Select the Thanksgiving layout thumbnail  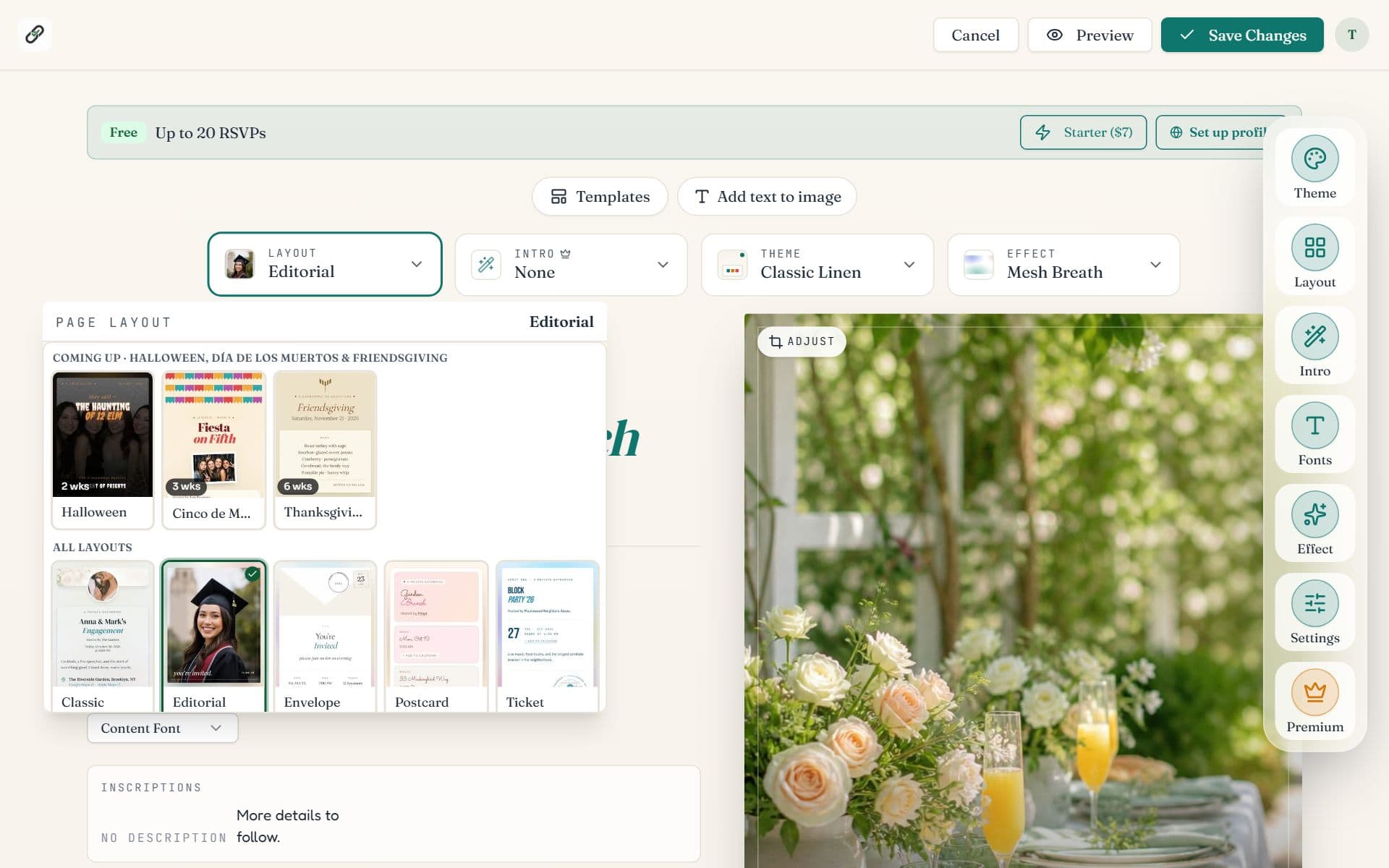[325, 450]
